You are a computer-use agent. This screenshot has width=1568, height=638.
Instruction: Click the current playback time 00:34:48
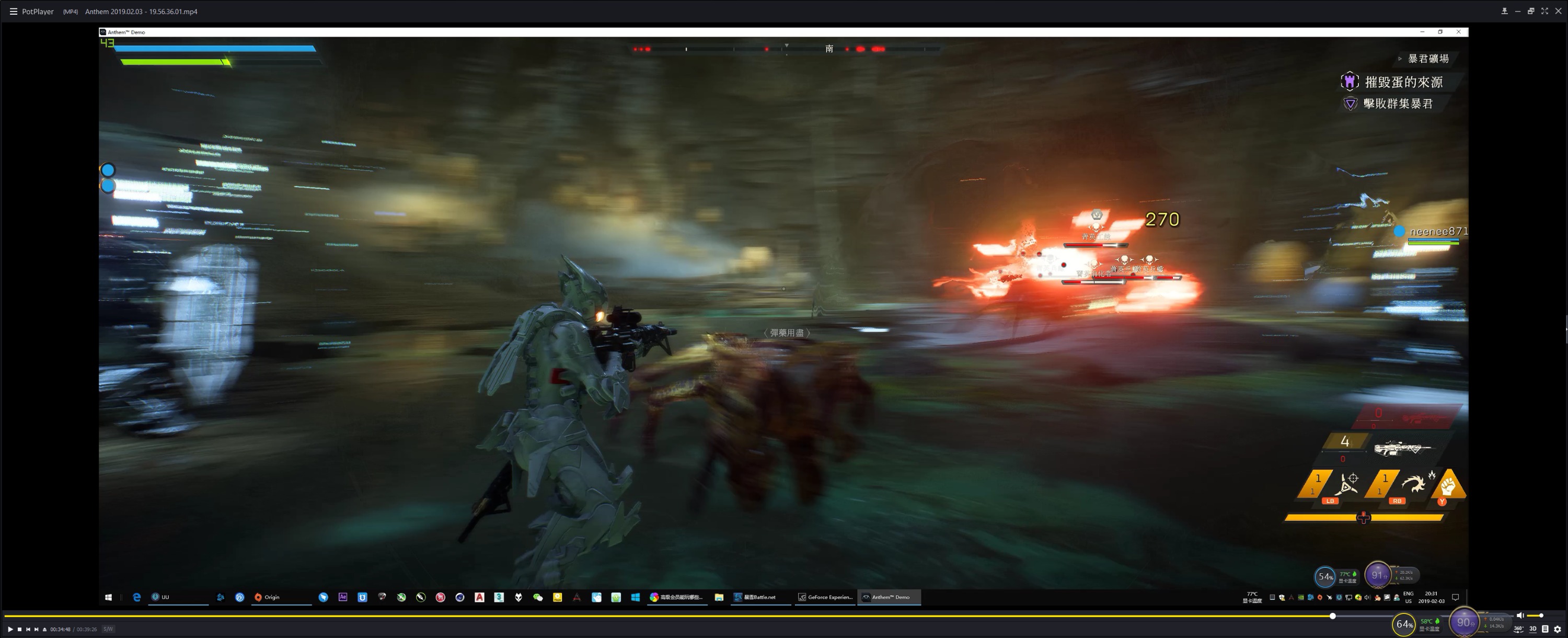[x=60, y=630]
